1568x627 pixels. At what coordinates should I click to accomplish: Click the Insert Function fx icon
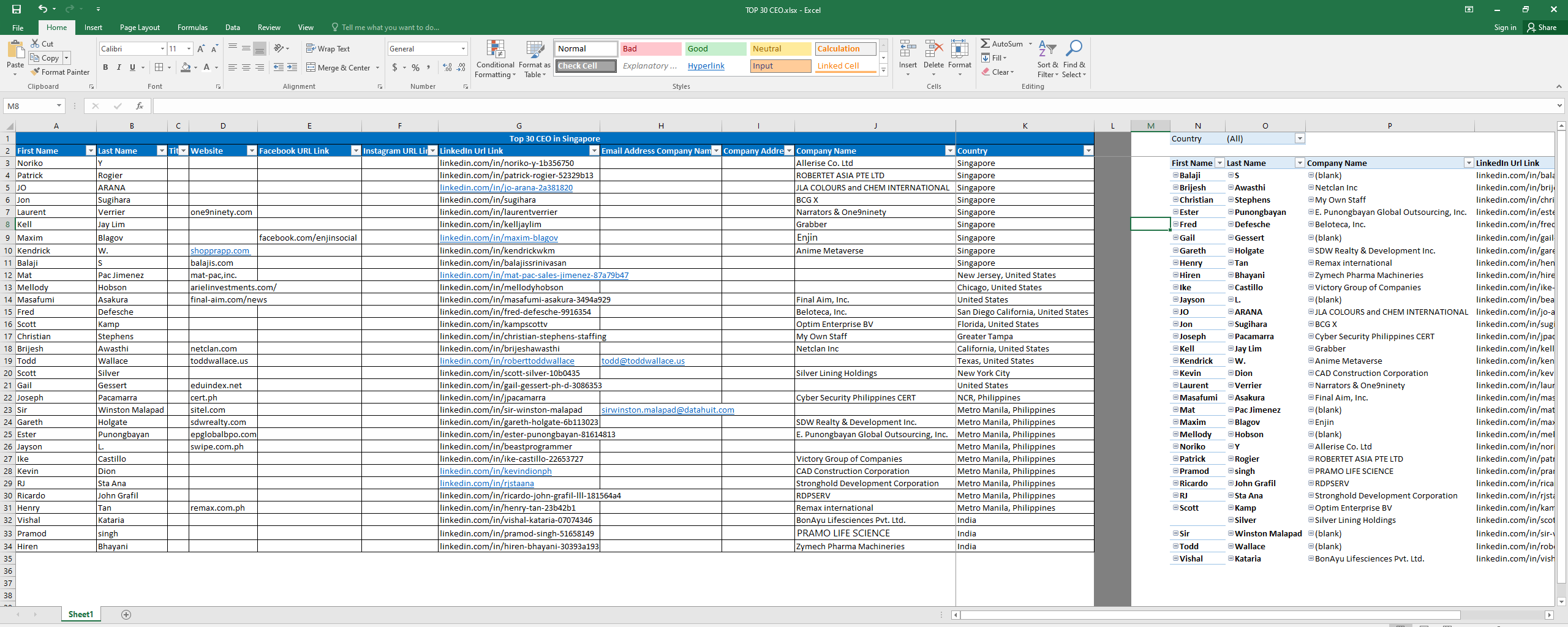pyautogui.click(x=140, y=106)
